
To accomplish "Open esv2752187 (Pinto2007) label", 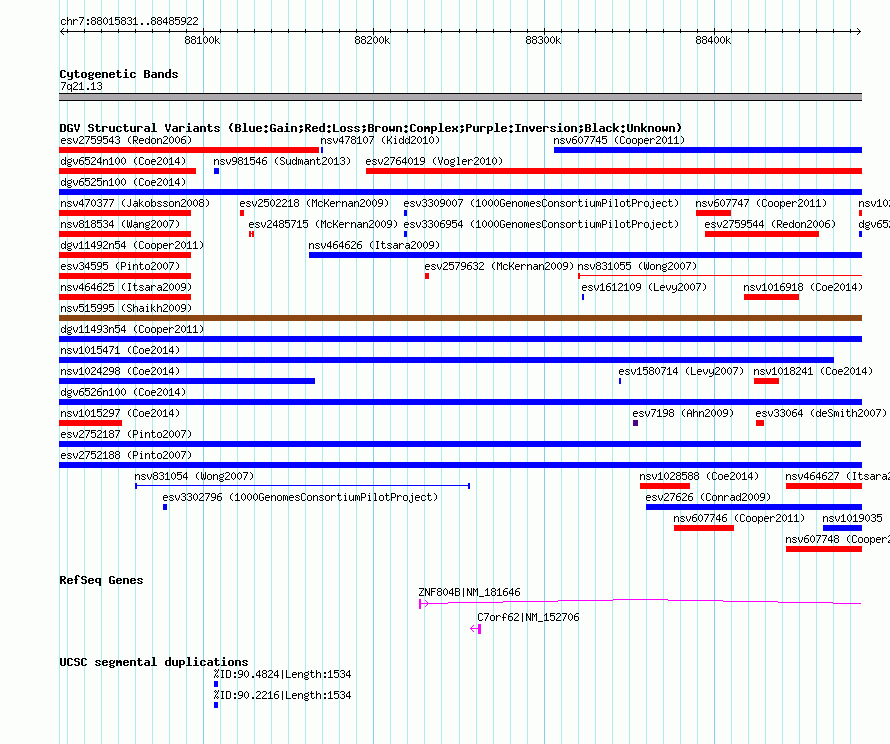I will (126, 434).
